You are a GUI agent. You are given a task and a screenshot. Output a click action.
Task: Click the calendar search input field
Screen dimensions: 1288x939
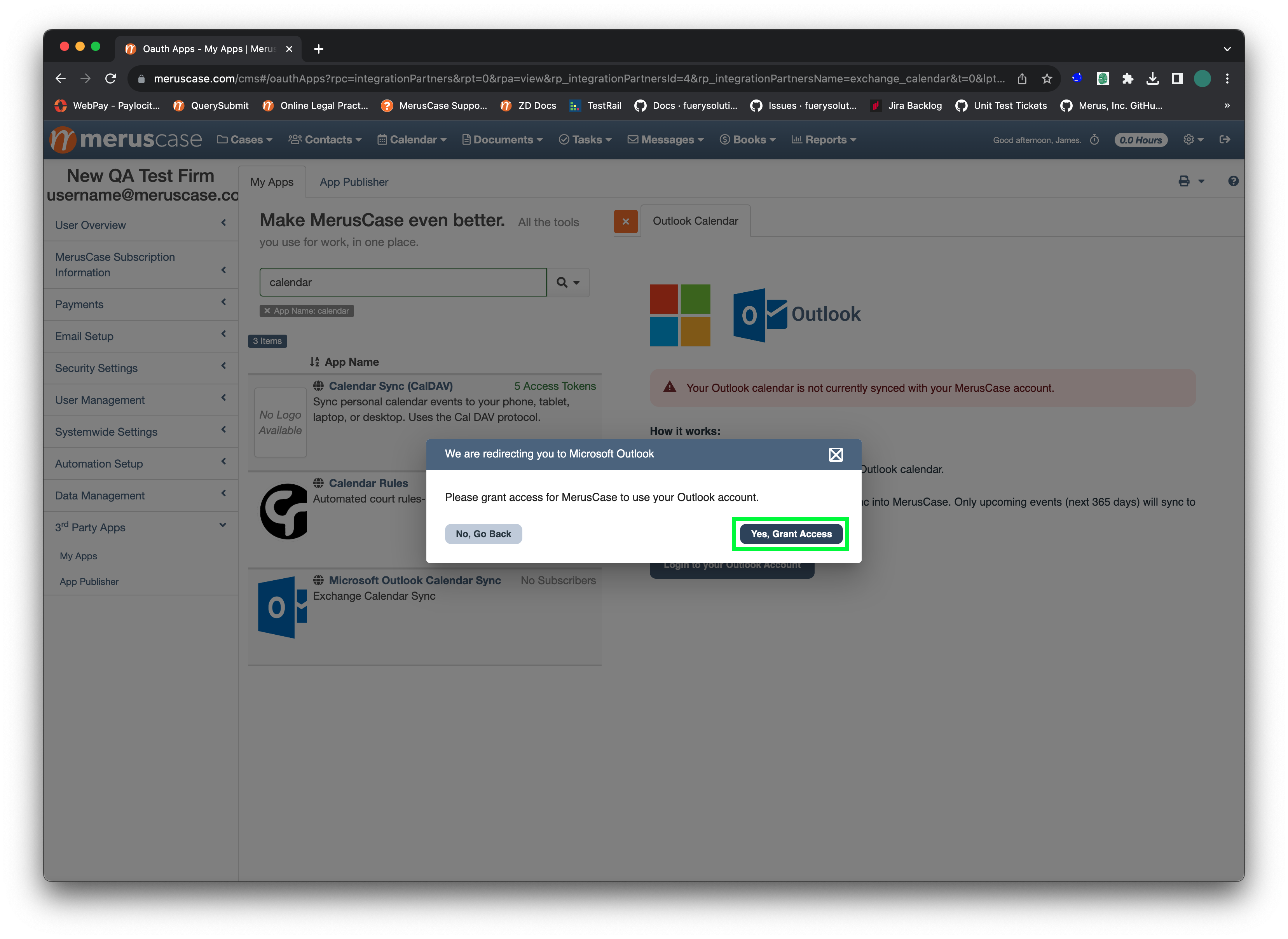point(403,283)
